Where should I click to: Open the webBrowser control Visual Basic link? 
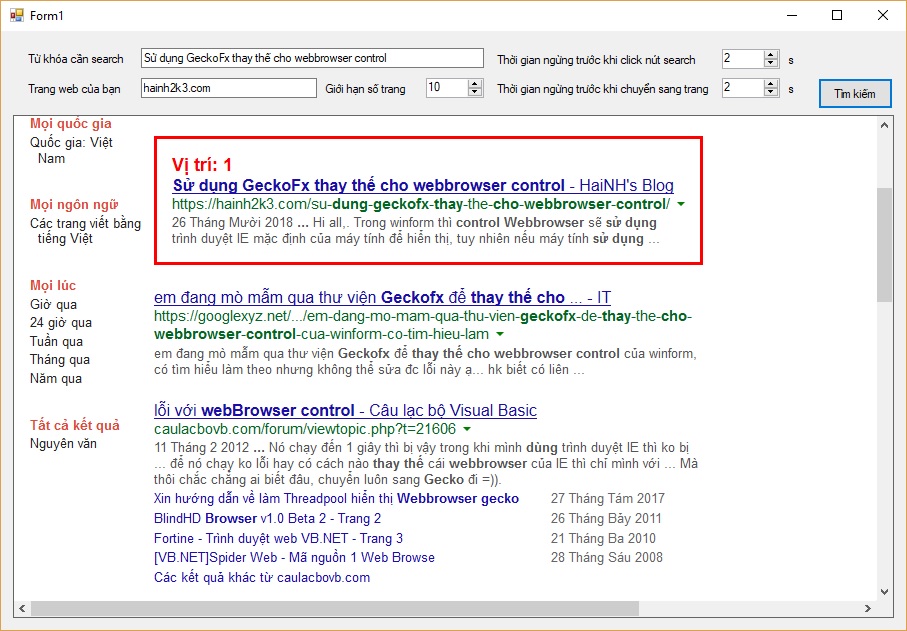(345, 410)
